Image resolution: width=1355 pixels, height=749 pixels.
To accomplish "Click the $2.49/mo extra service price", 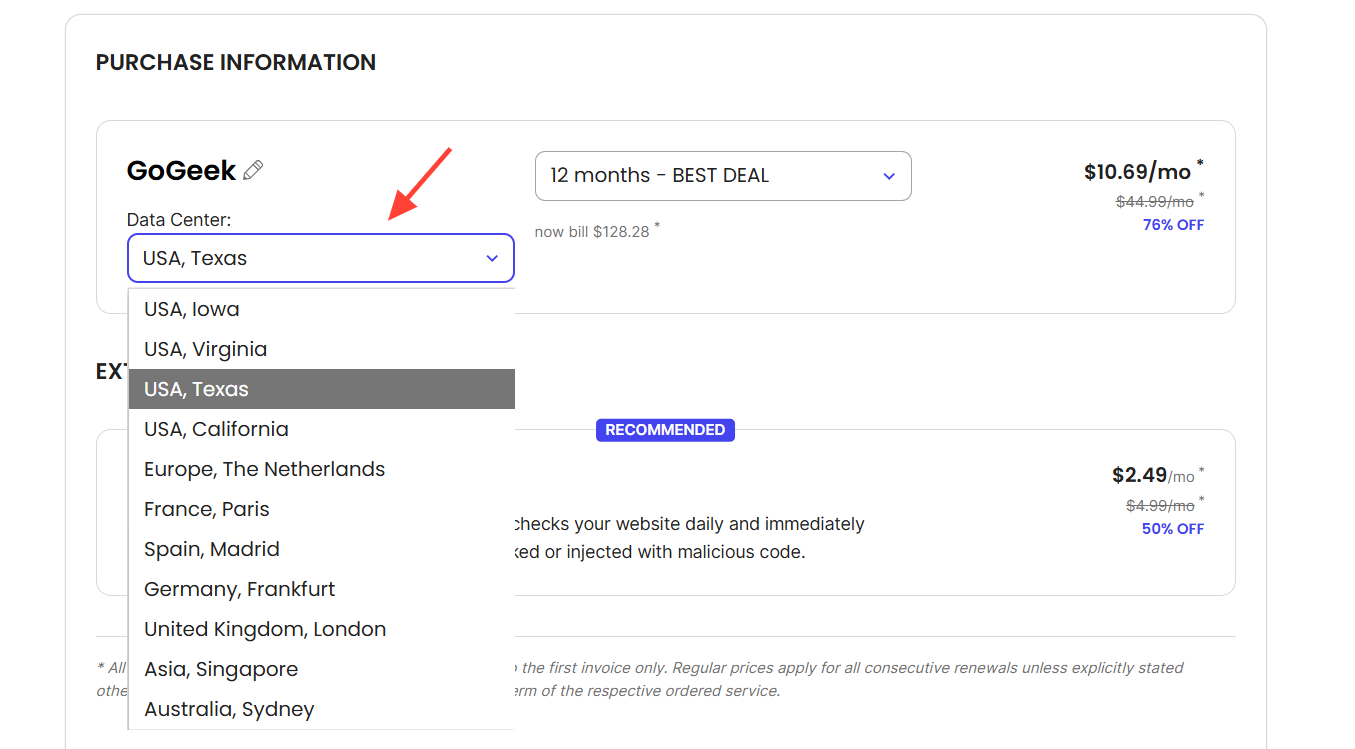I will [x=1153, y=476].
